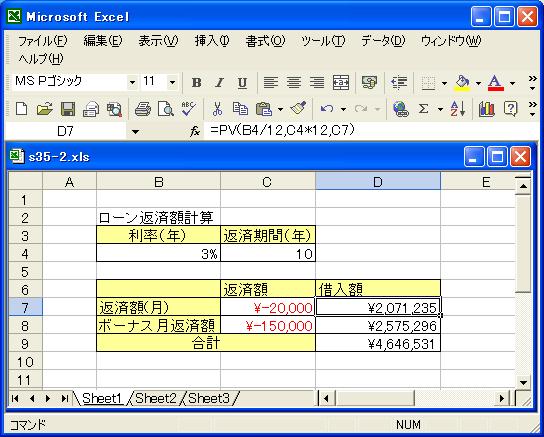
Task: Select the column B header
Action: pos(159,182)
